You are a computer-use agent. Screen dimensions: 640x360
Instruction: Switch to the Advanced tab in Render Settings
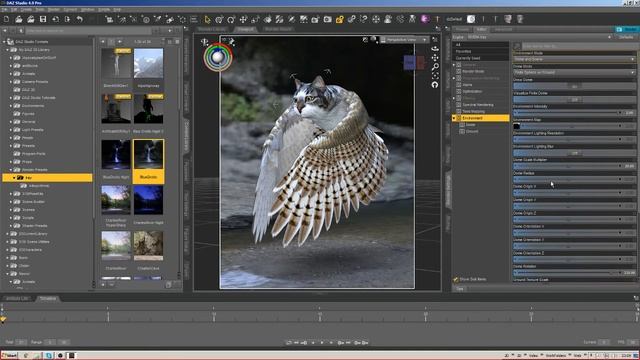[503, 29]
